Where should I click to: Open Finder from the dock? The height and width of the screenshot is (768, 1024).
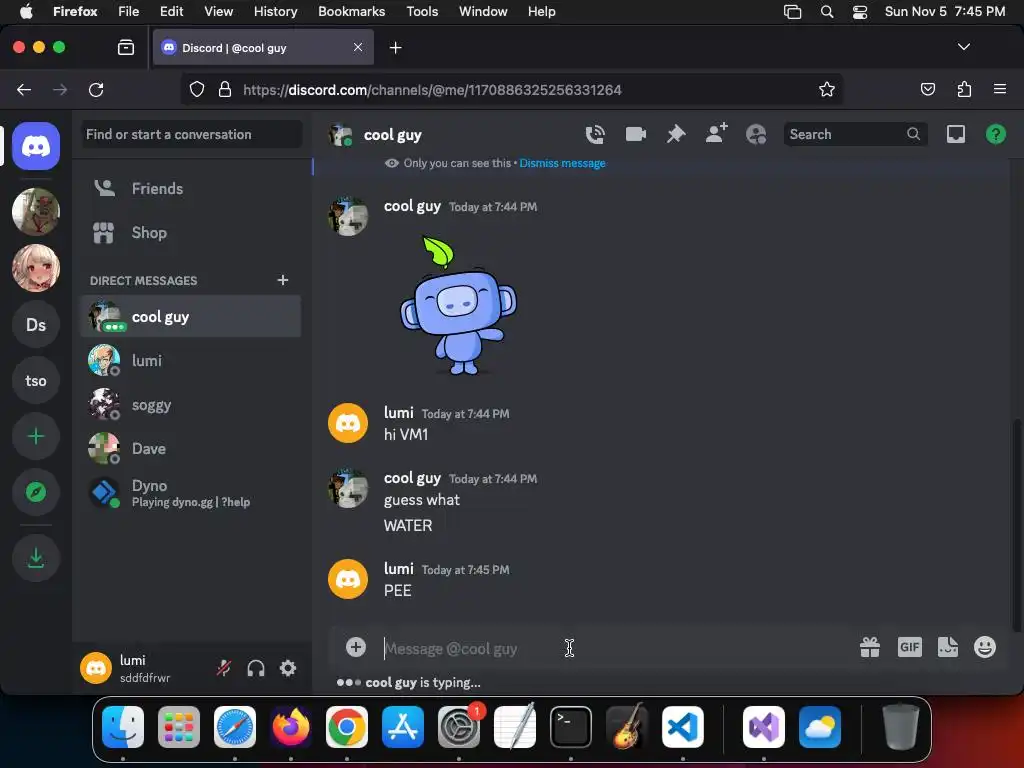123,727
